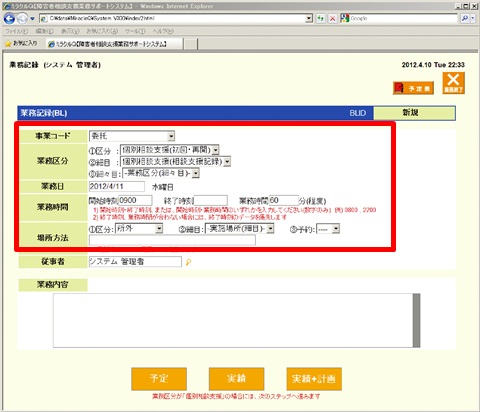
Task: Click the 実績 button
Action: [236, 379]
